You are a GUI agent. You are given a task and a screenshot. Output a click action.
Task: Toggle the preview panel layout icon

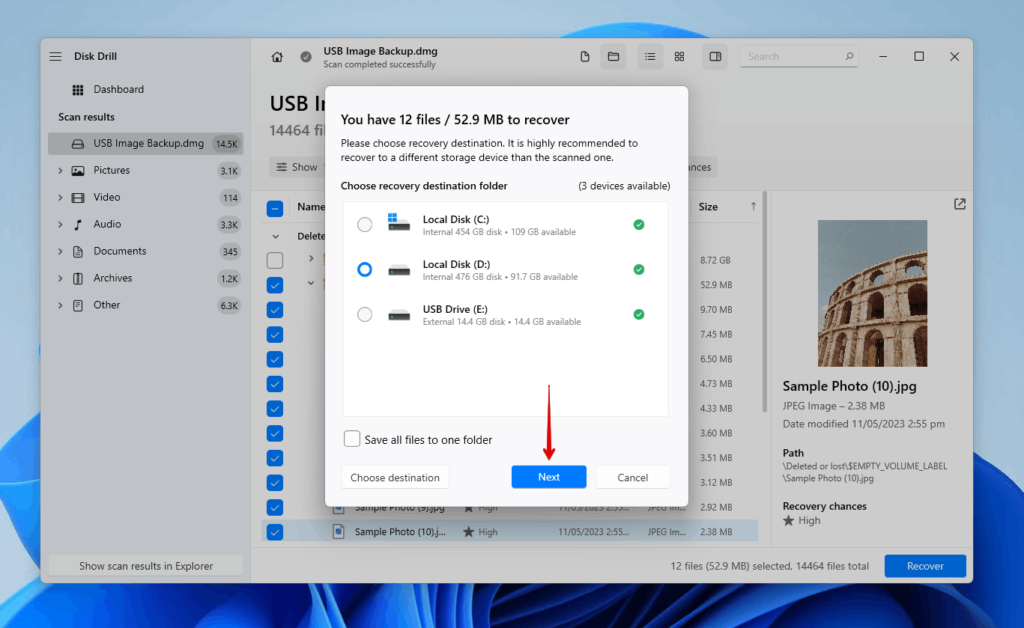pos(715,56)
